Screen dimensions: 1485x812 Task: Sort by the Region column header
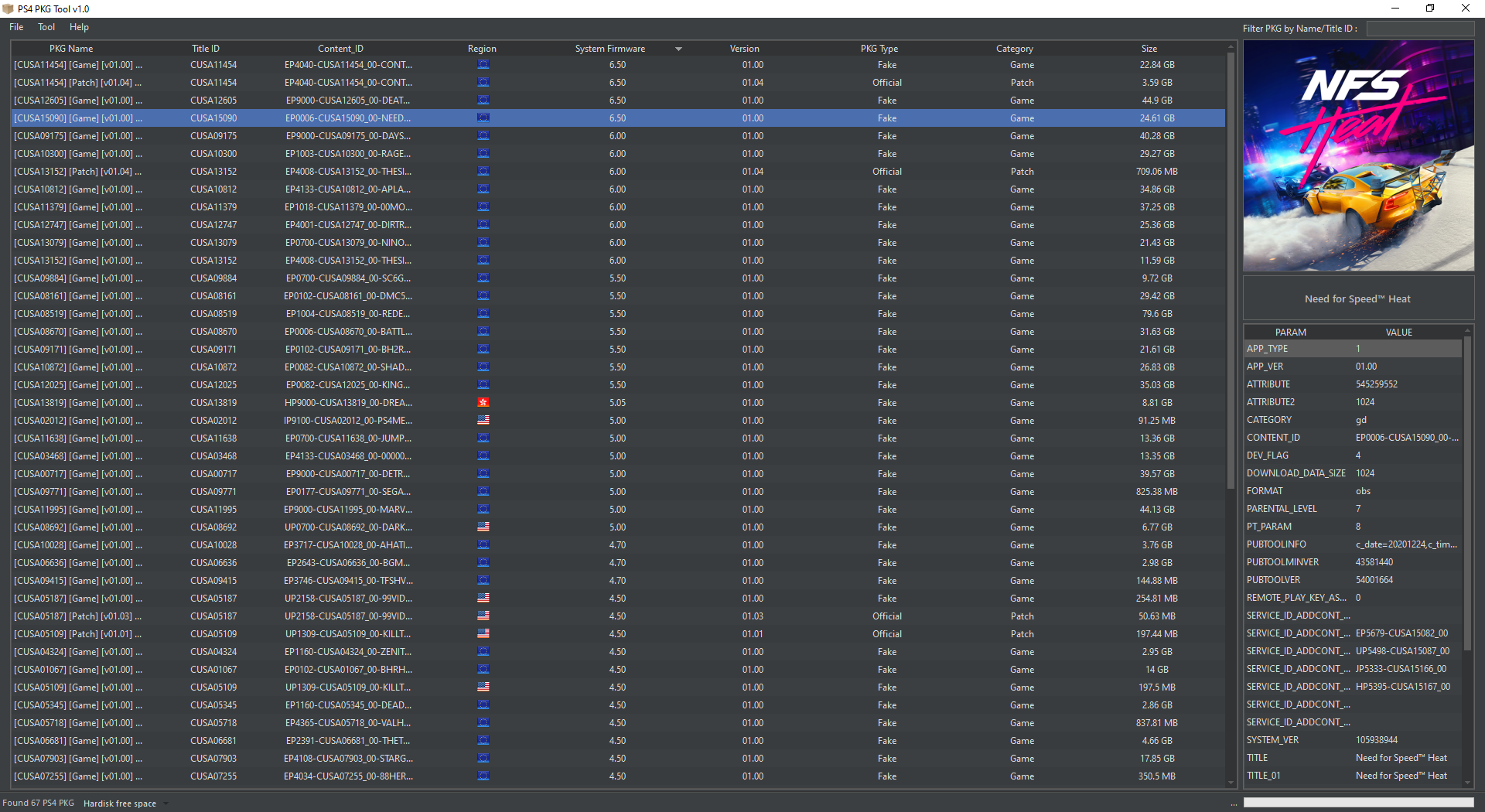[x=482, y=49]
